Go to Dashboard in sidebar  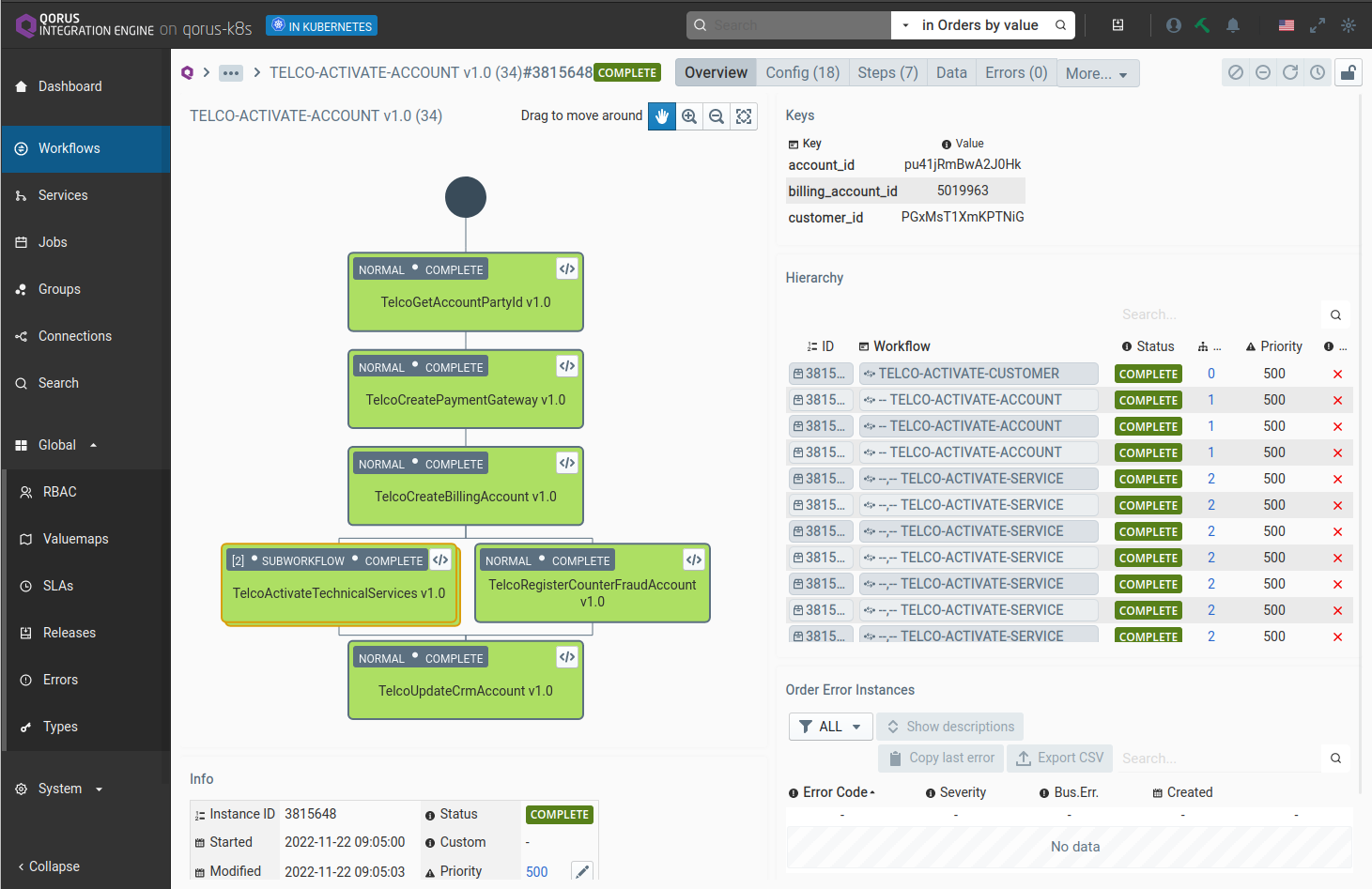[x=85, y=86]
